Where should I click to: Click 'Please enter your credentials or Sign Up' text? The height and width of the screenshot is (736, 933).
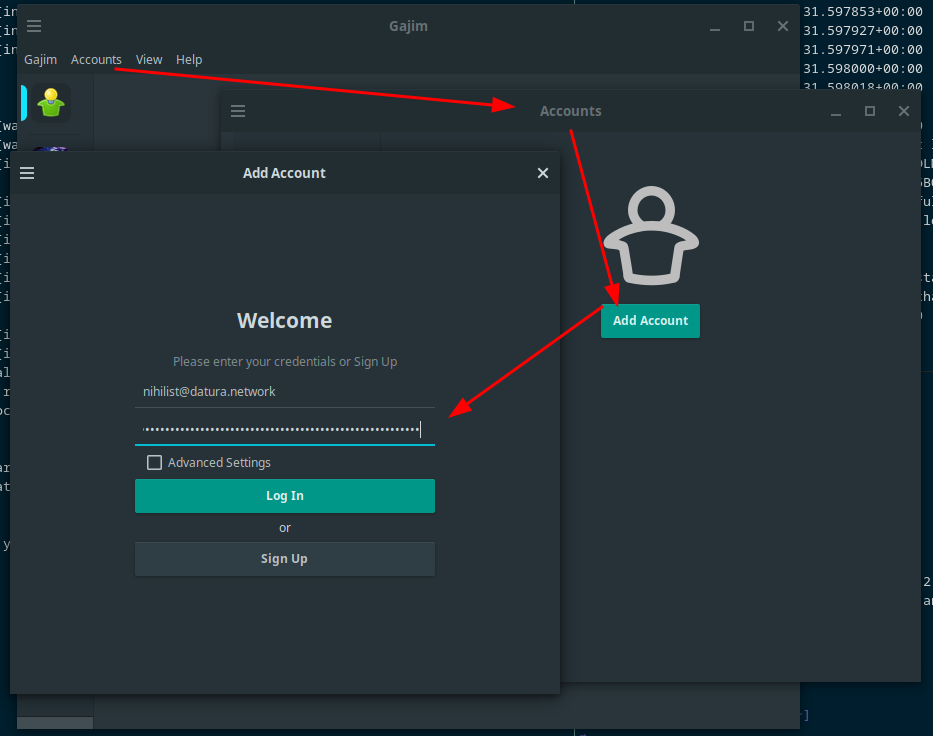(x=285, y=362)
